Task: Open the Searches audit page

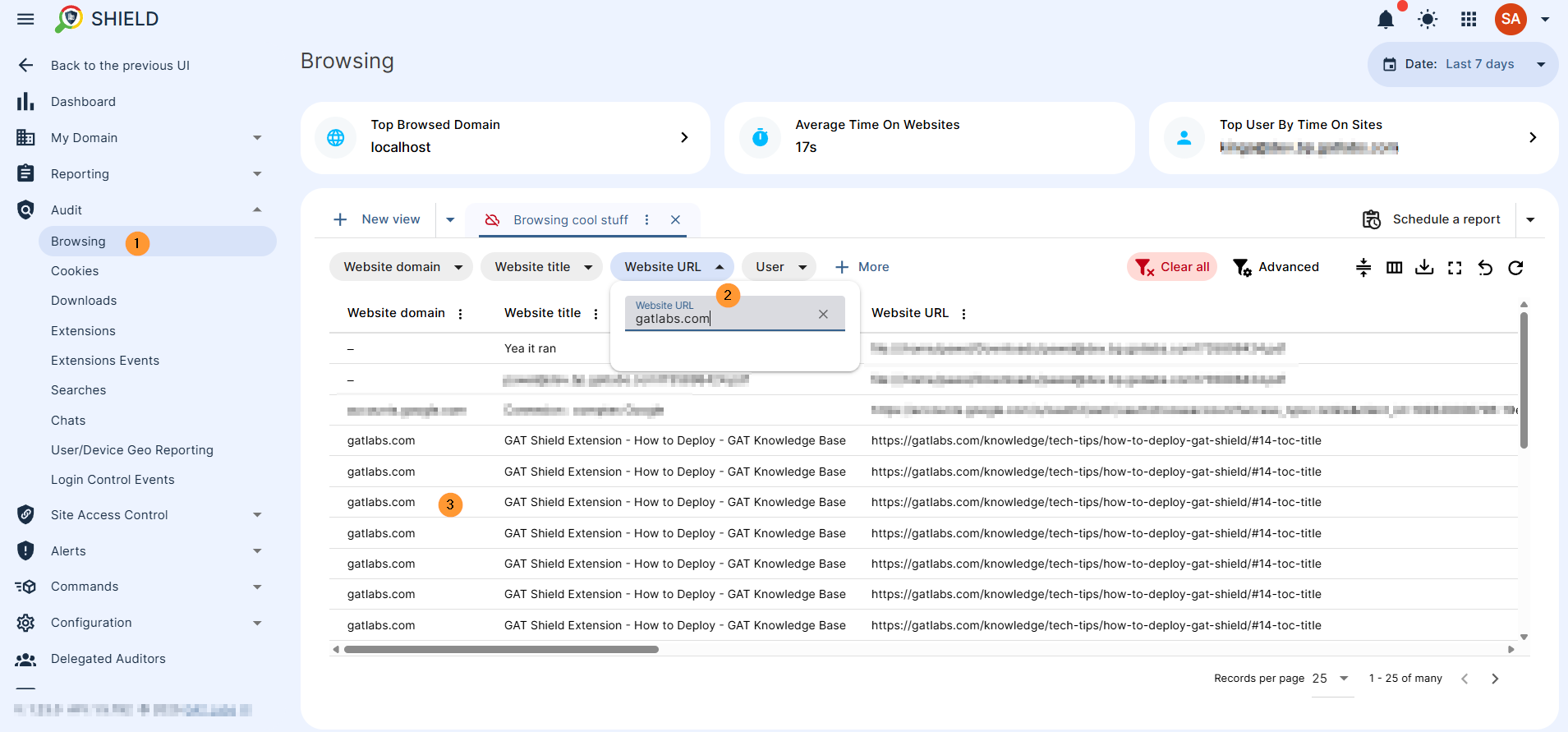Action: pos(78,390)
